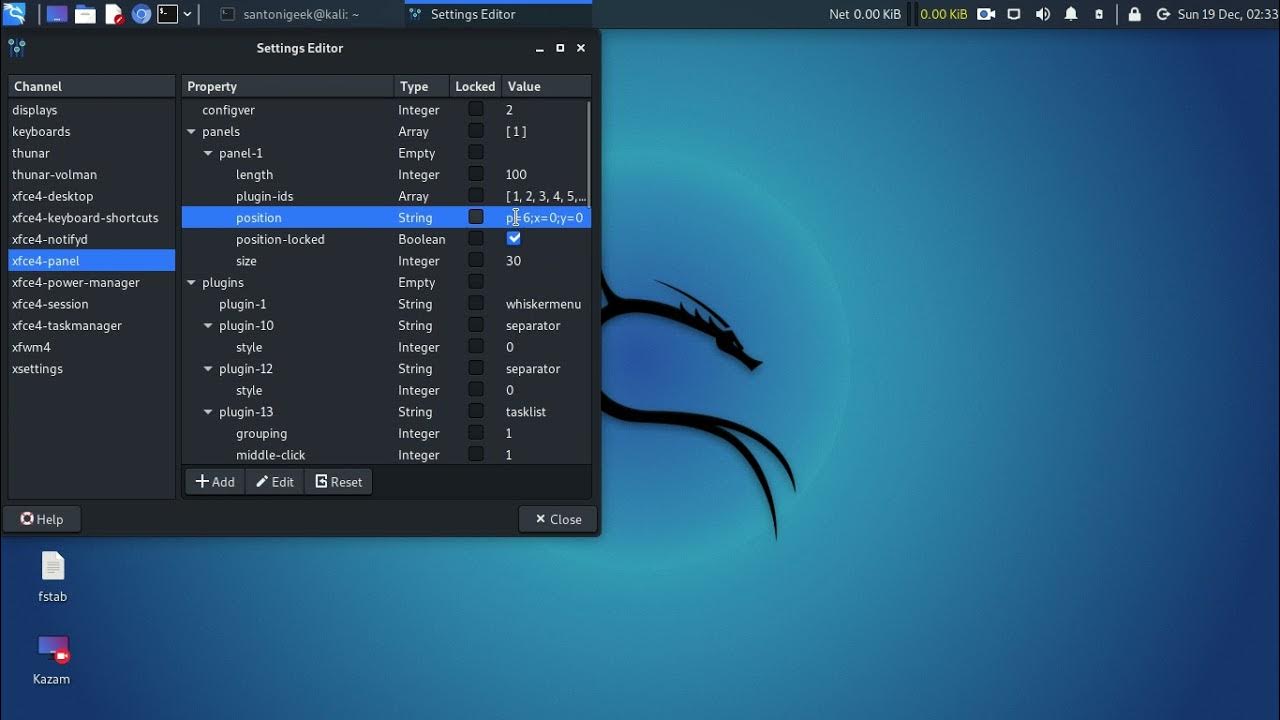Select the xfce4-session channel
The image size is (1280, 720).
[92, 304]
